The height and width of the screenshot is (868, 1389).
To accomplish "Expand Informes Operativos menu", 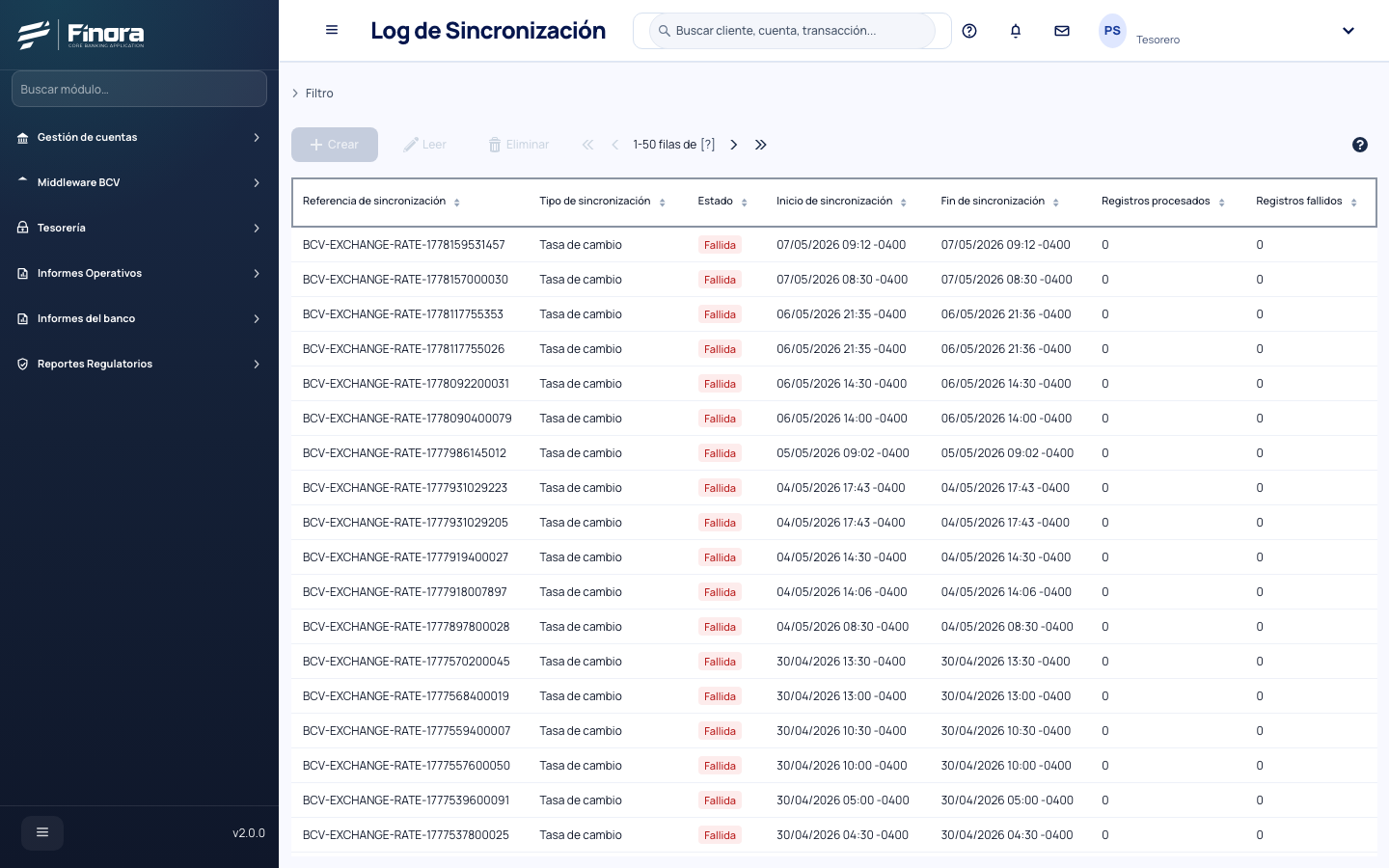I will [x=139, y=273].
